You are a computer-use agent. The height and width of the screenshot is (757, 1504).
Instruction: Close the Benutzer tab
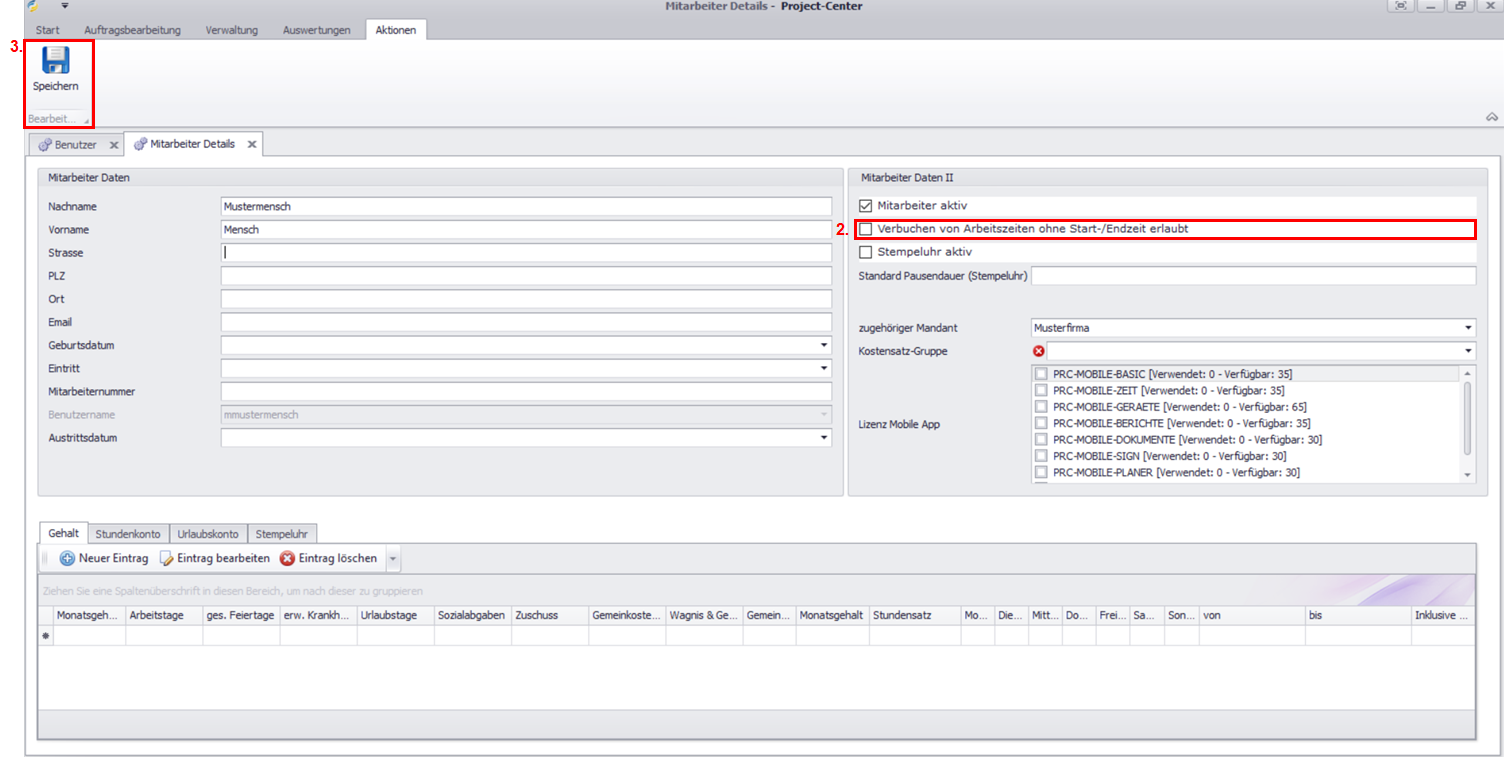pyautogui.click(x=114, y=145)
